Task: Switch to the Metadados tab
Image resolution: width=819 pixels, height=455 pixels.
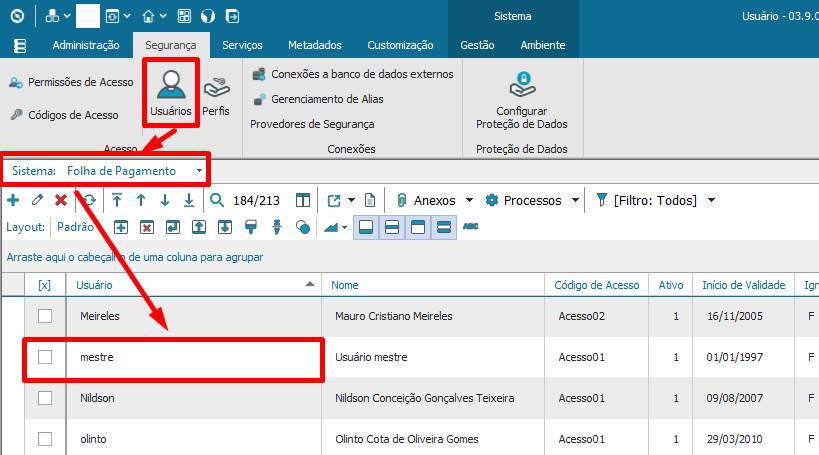Action: [315, 45]
